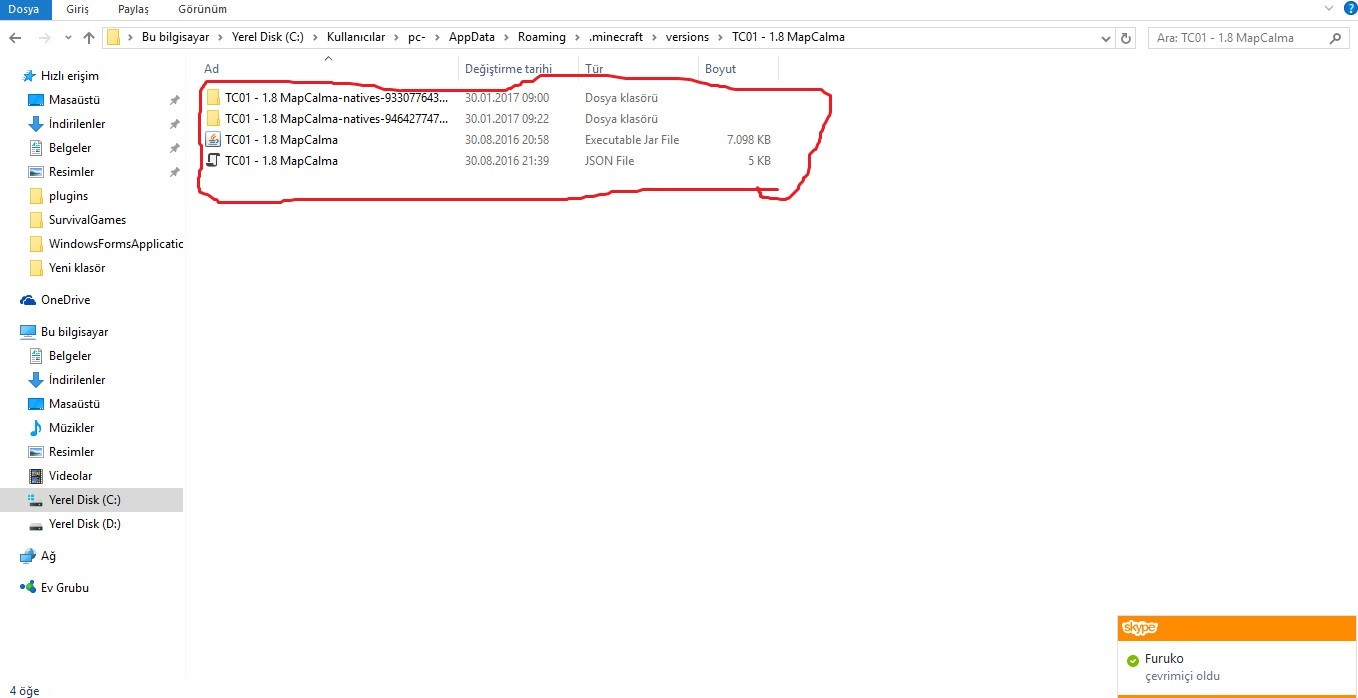
Task: Select Bu bilgisayar in the navigation pane
Action: coord(74,332)
